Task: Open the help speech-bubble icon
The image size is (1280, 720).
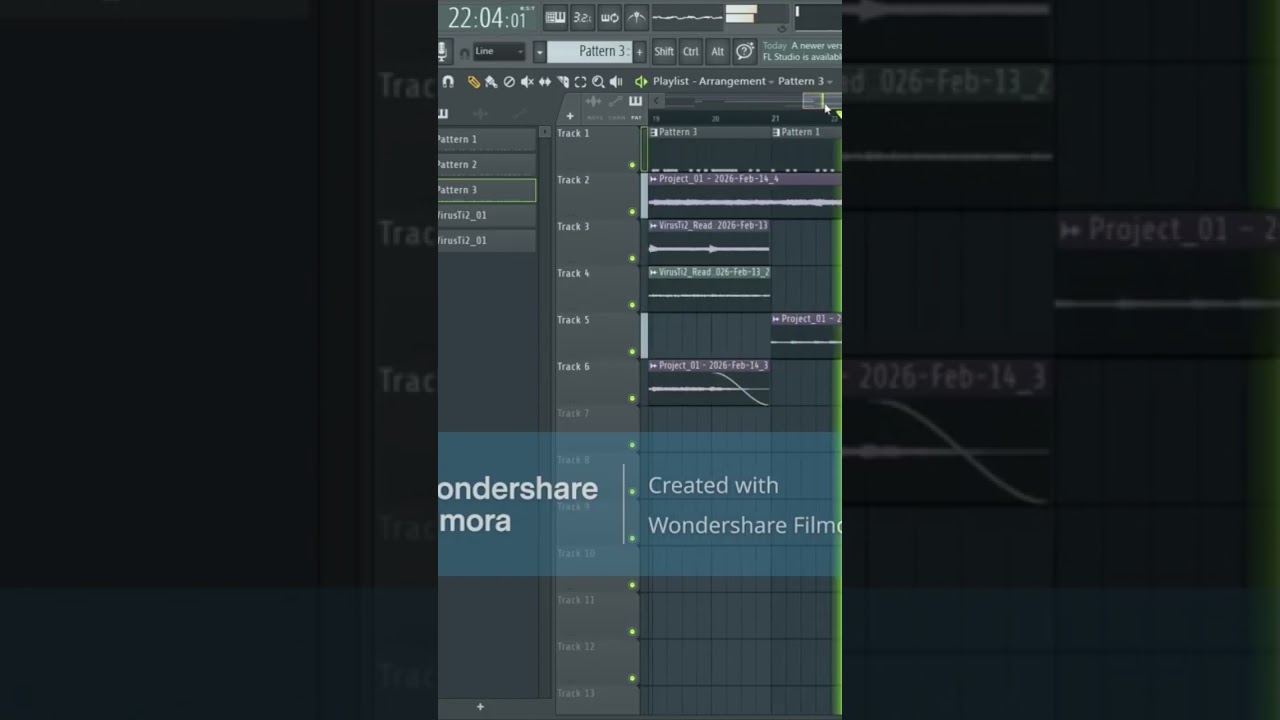Action: tap(745, 51)
